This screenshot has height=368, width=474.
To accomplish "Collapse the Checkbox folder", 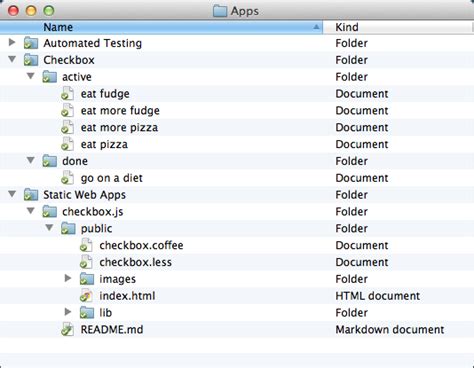I will [x=12, y=59].
